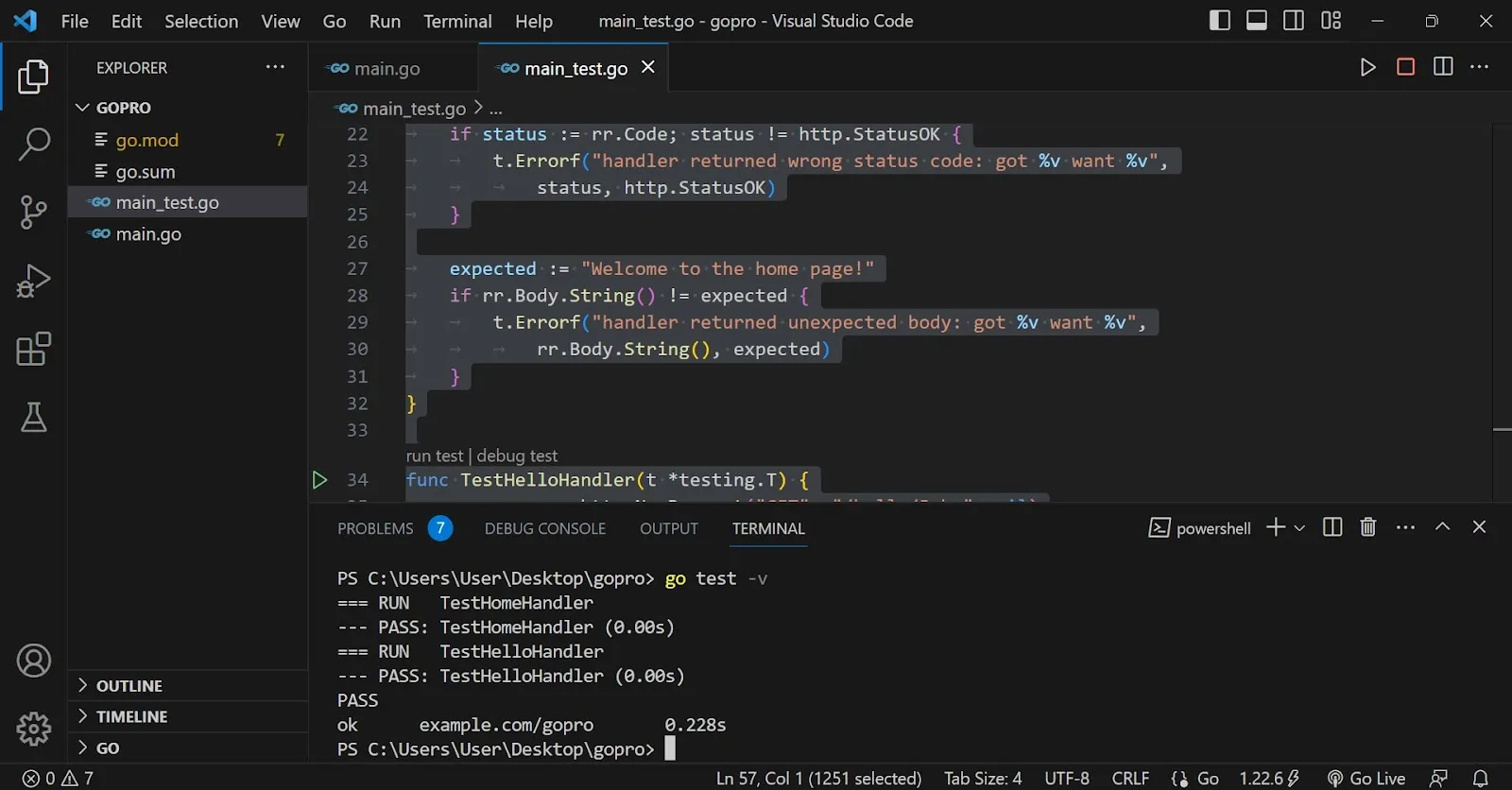The image size is (1512, 790).
Task: Expand the GO section in Explorer
Action: pyautogui.click(x=188, y=748)
